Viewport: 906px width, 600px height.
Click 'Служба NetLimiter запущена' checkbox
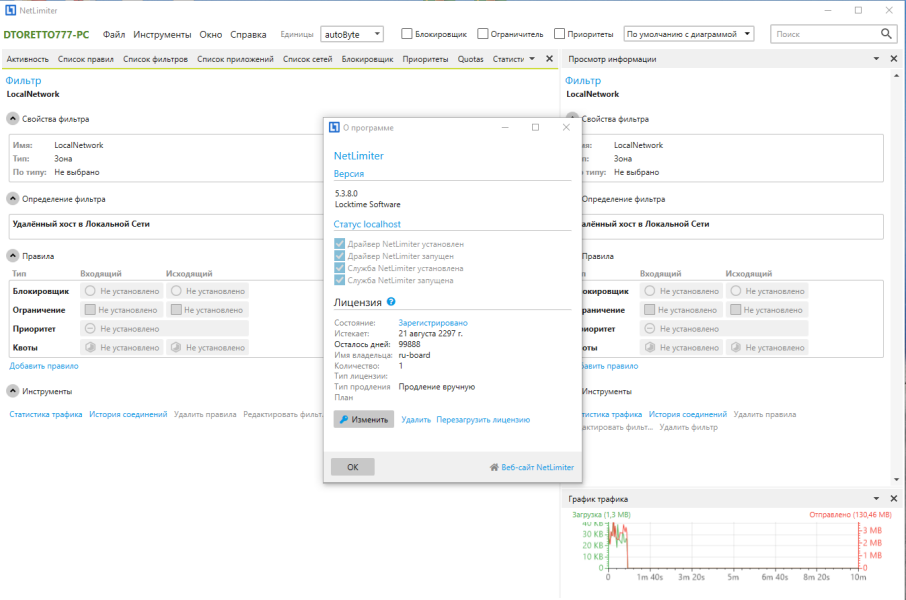coord(339,280)
